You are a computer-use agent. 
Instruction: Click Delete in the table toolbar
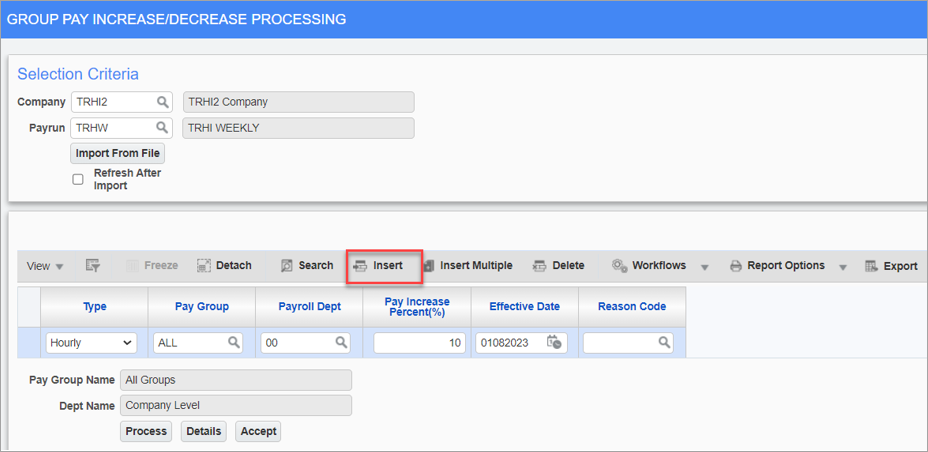coord(559,266)
